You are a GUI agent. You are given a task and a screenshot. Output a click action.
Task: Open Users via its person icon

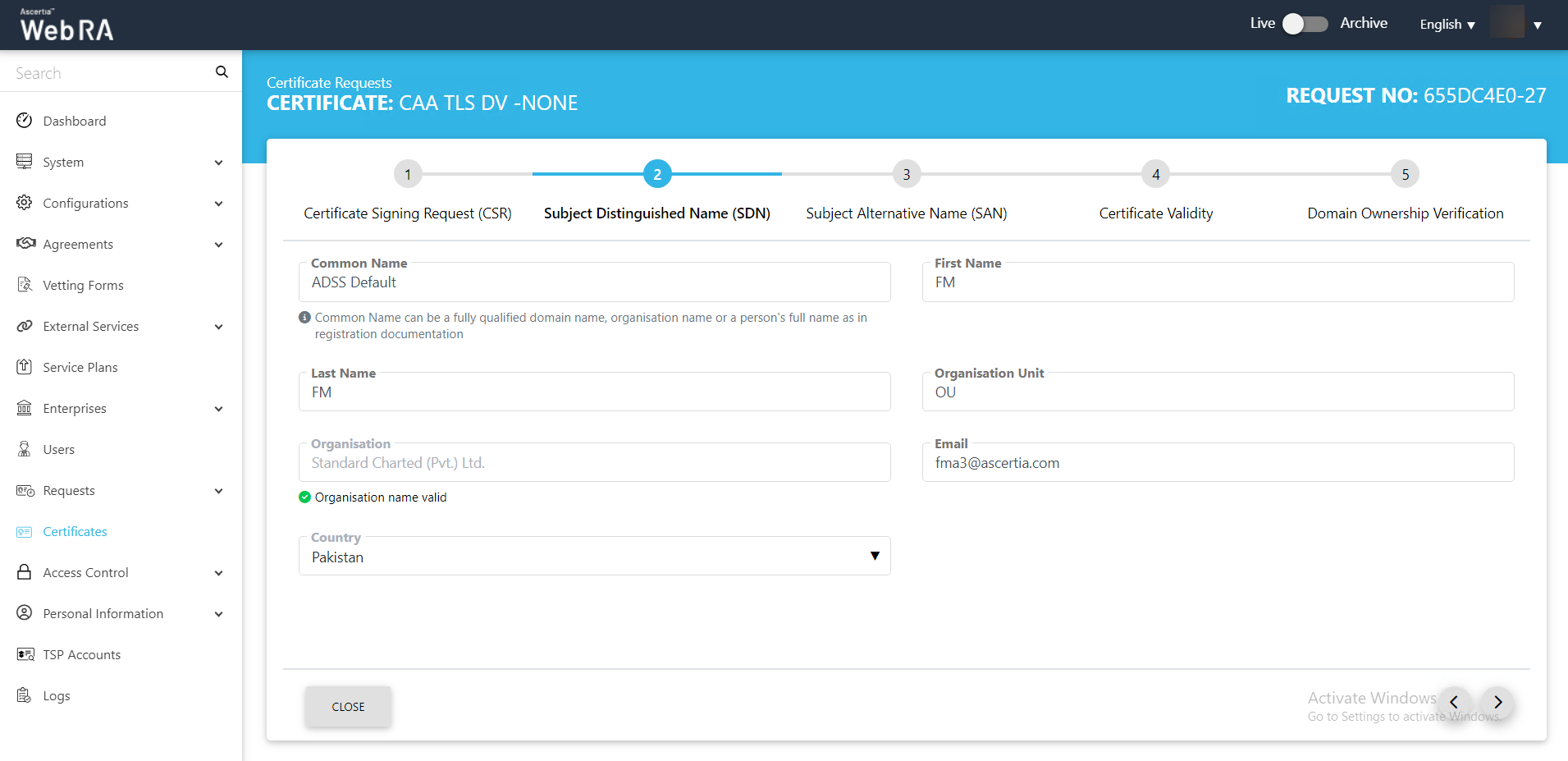[25, 449]
